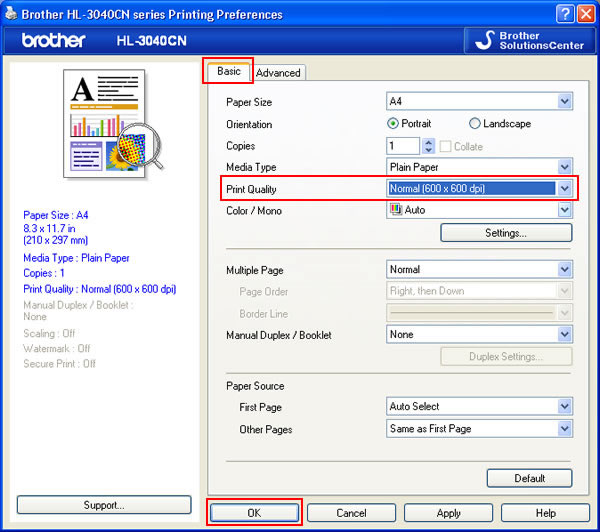600x532 pixels.
Task: Click the 'Watermark : Off' summary text
Action: click(57, 349)
